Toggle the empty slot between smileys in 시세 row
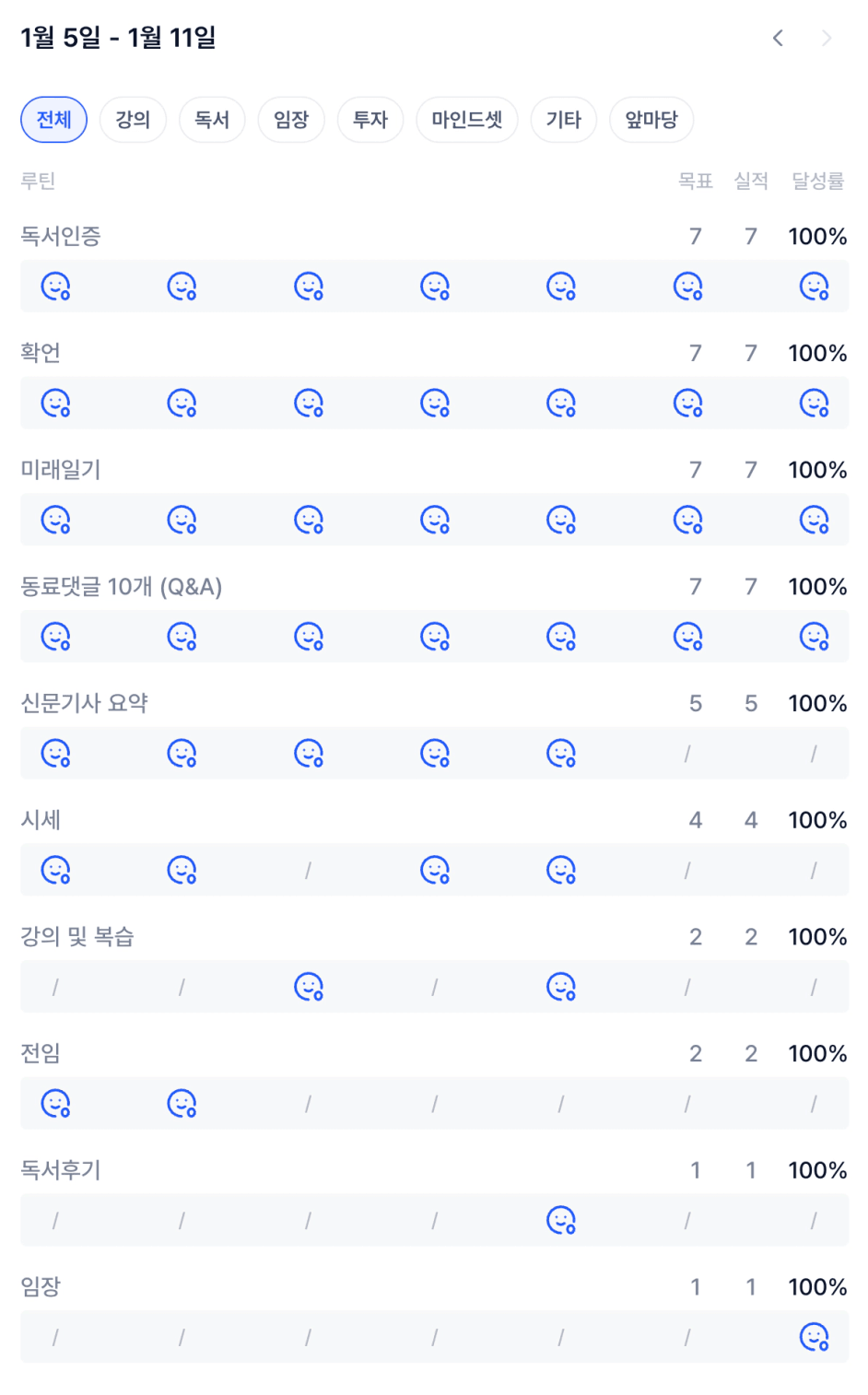The width and height of the screenshot is (868, 1395). [309, 871]
